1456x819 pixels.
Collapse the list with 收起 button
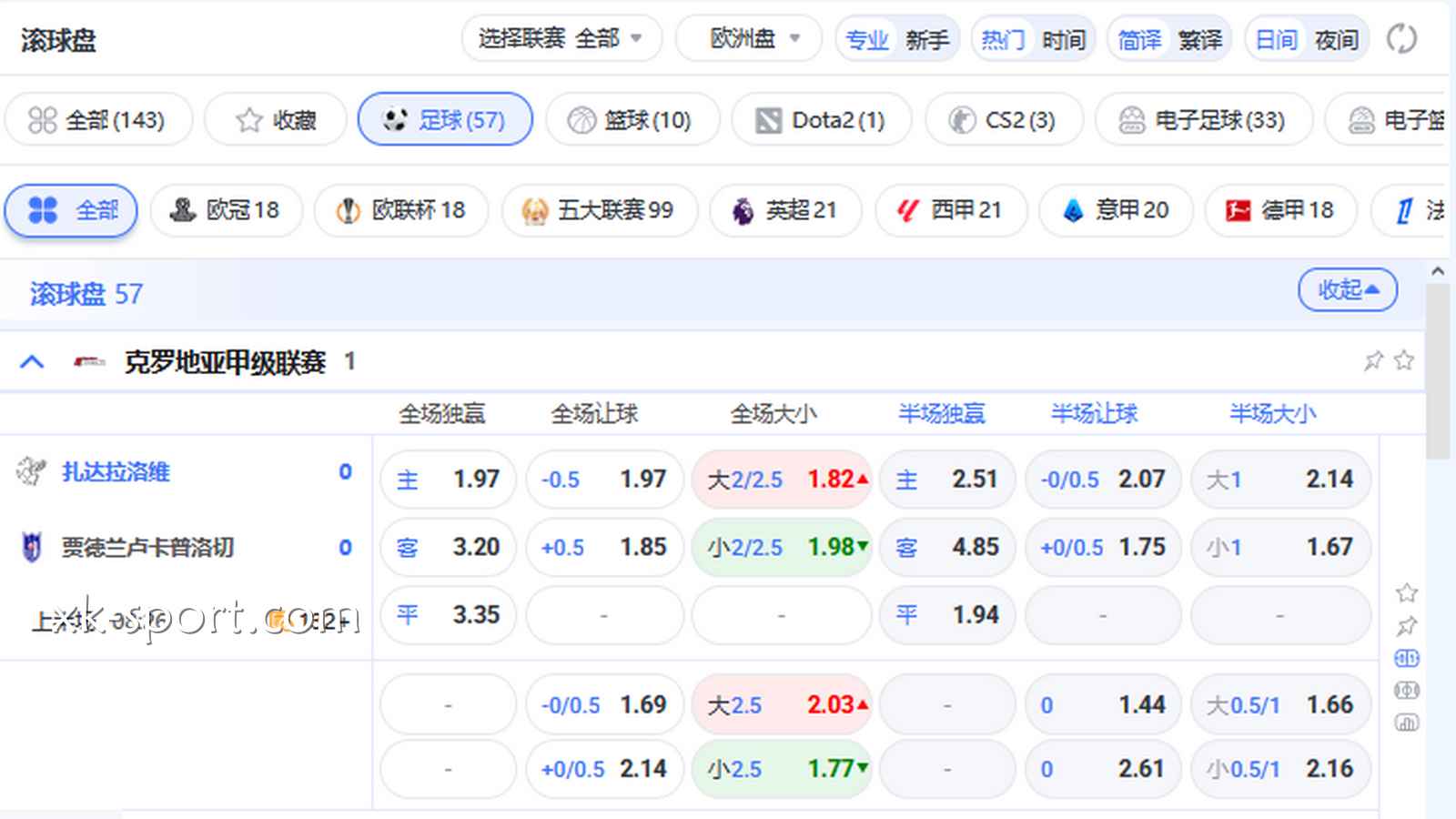(x=1348, y=289)
